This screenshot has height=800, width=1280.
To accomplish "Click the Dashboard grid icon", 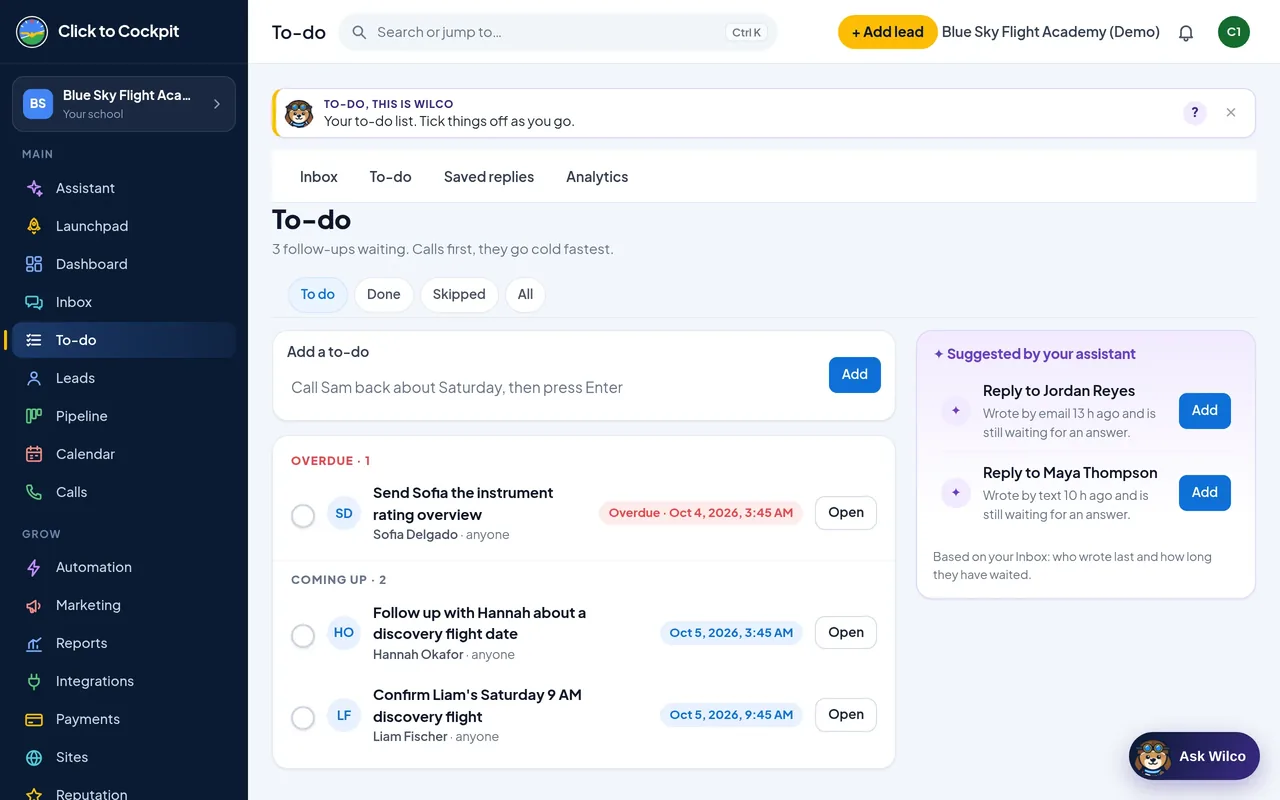I will [34, 264].
